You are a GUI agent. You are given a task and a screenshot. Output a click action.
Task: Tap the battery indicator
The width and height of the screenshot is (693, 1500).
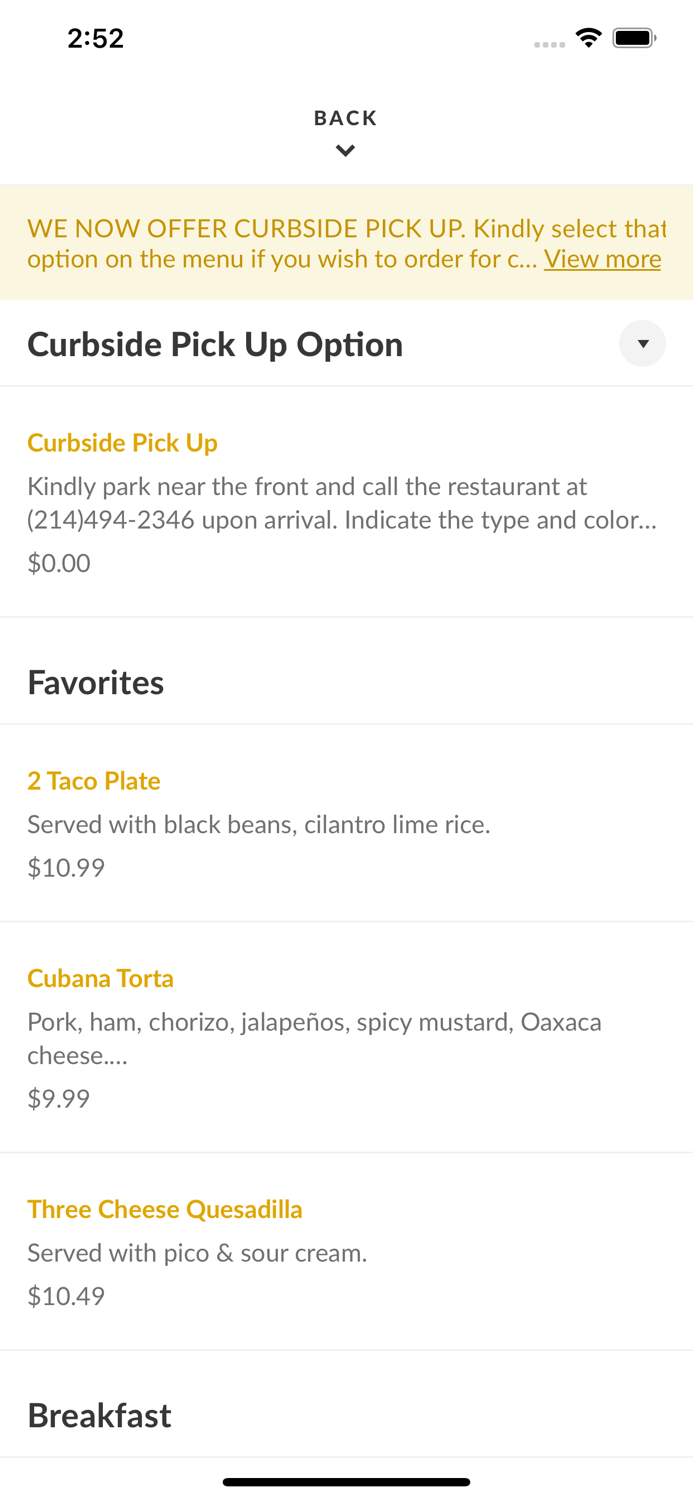[x=634, y=36]
